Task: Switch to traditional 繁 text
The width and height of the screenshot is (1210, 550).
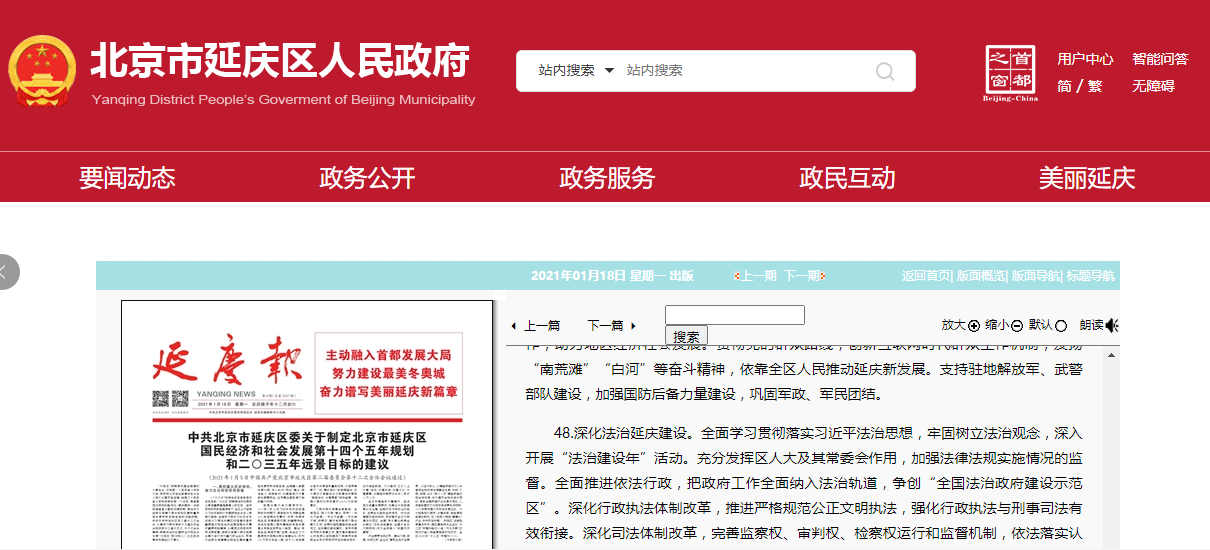Action: 1095,86
